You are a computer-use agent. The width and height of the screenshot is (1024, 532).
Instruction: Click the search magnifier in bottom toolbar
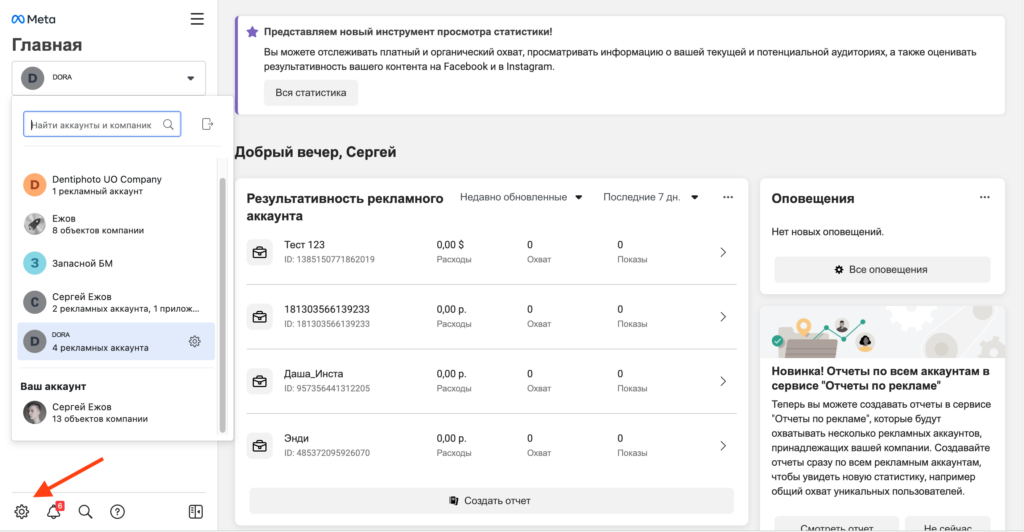point(86,512)
